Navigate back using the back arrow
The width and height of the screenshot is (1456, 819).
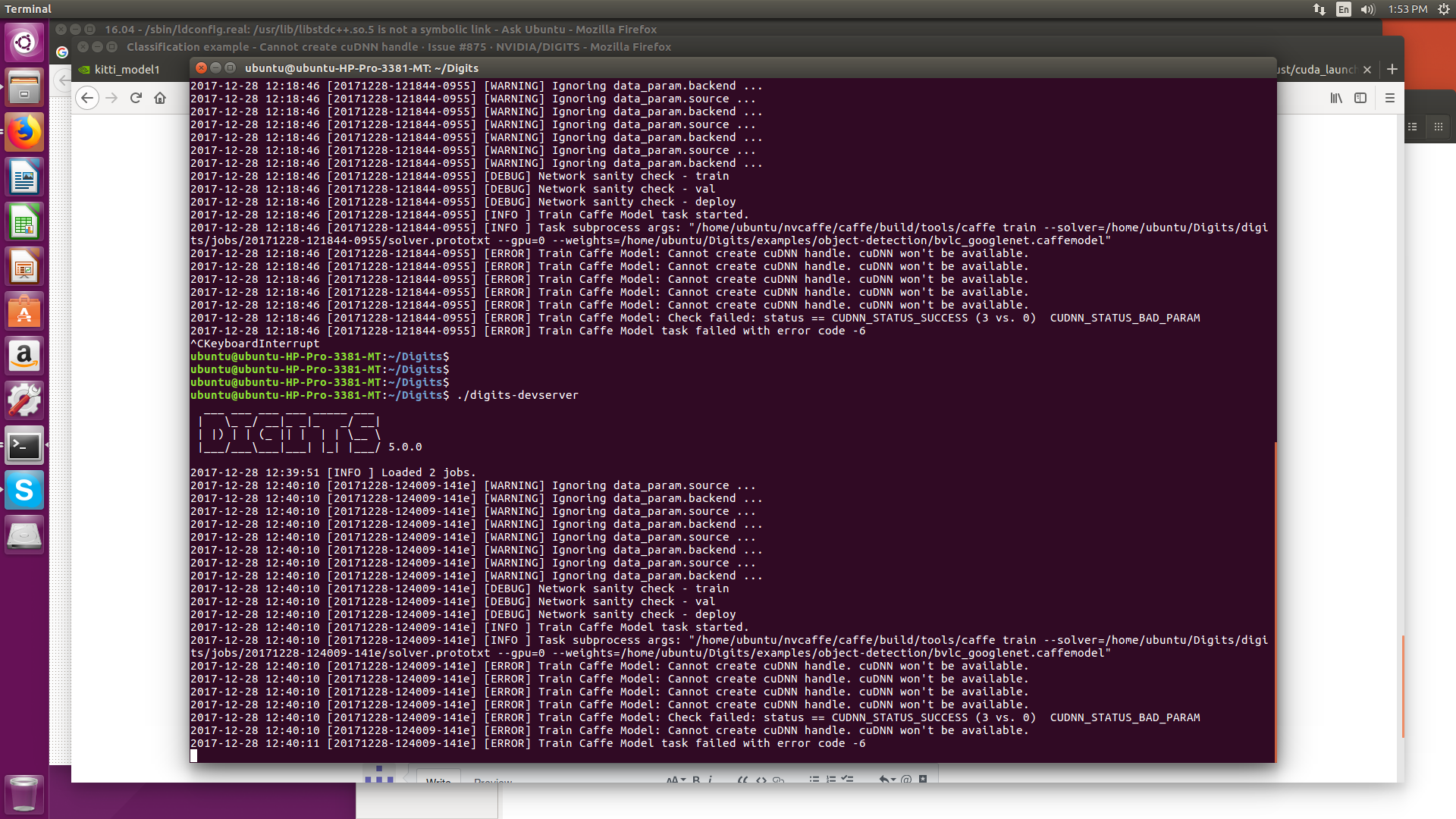pos(87,98)
